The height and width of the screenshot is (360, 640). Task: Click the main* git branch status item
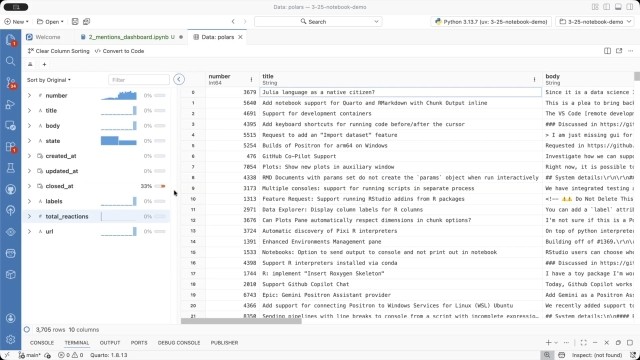tap(29, 355)
